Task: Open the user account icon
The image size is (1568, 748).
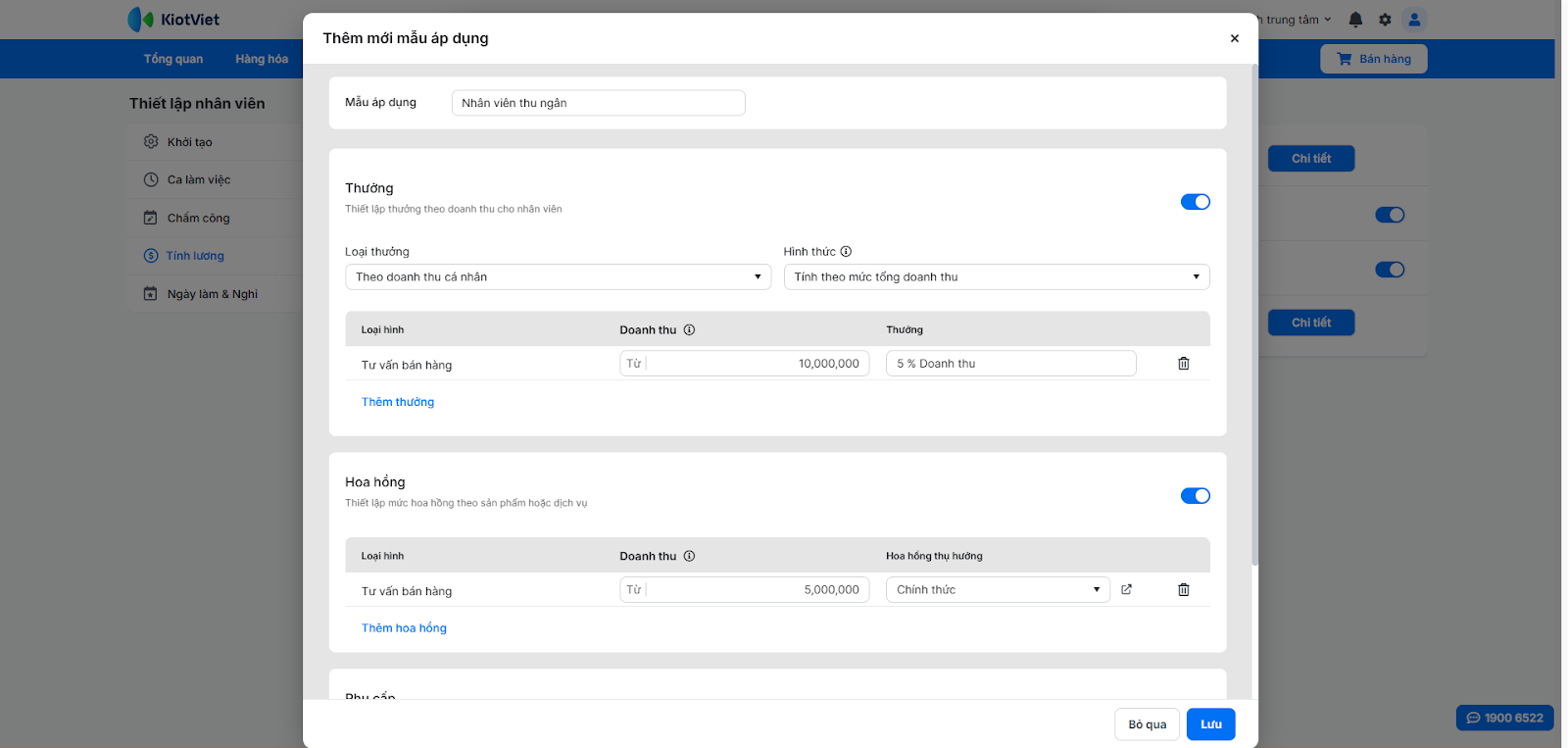Action: (1414, 20)
